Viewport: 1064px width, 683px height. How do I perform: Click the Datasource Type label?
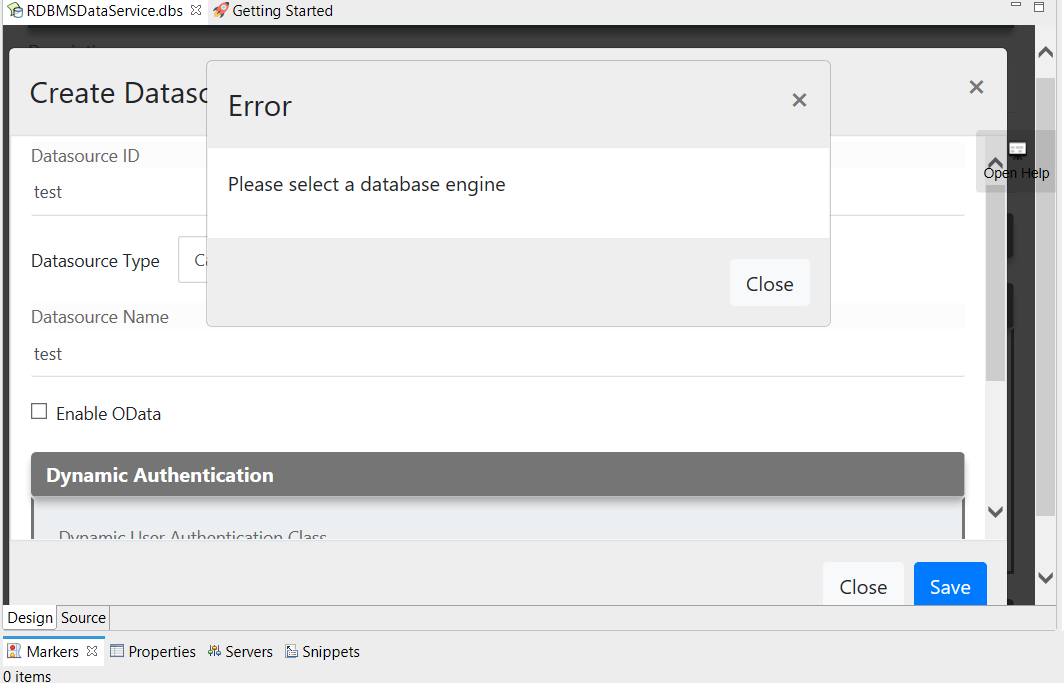95,261
